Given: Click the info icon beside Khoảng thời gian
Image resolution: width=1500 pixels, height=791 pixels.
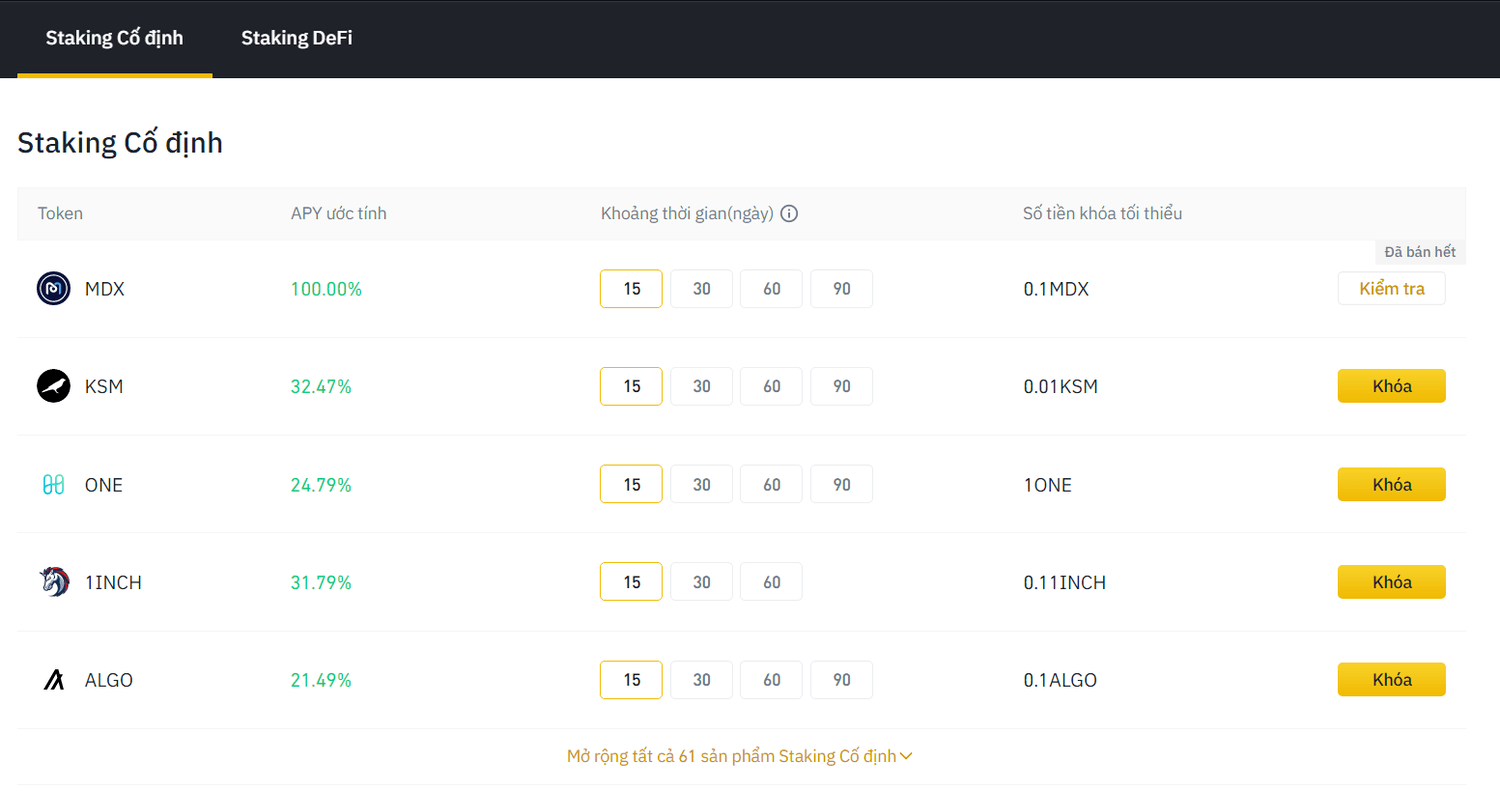Looking at the screenshot, I should point(789,213).
